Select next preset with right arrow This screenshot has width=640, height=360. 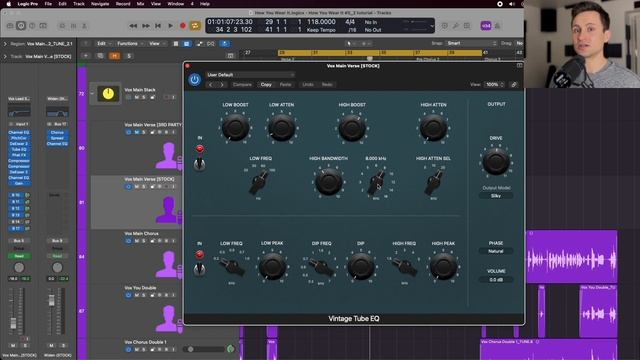pyautogui.click(x=222, y=84)
